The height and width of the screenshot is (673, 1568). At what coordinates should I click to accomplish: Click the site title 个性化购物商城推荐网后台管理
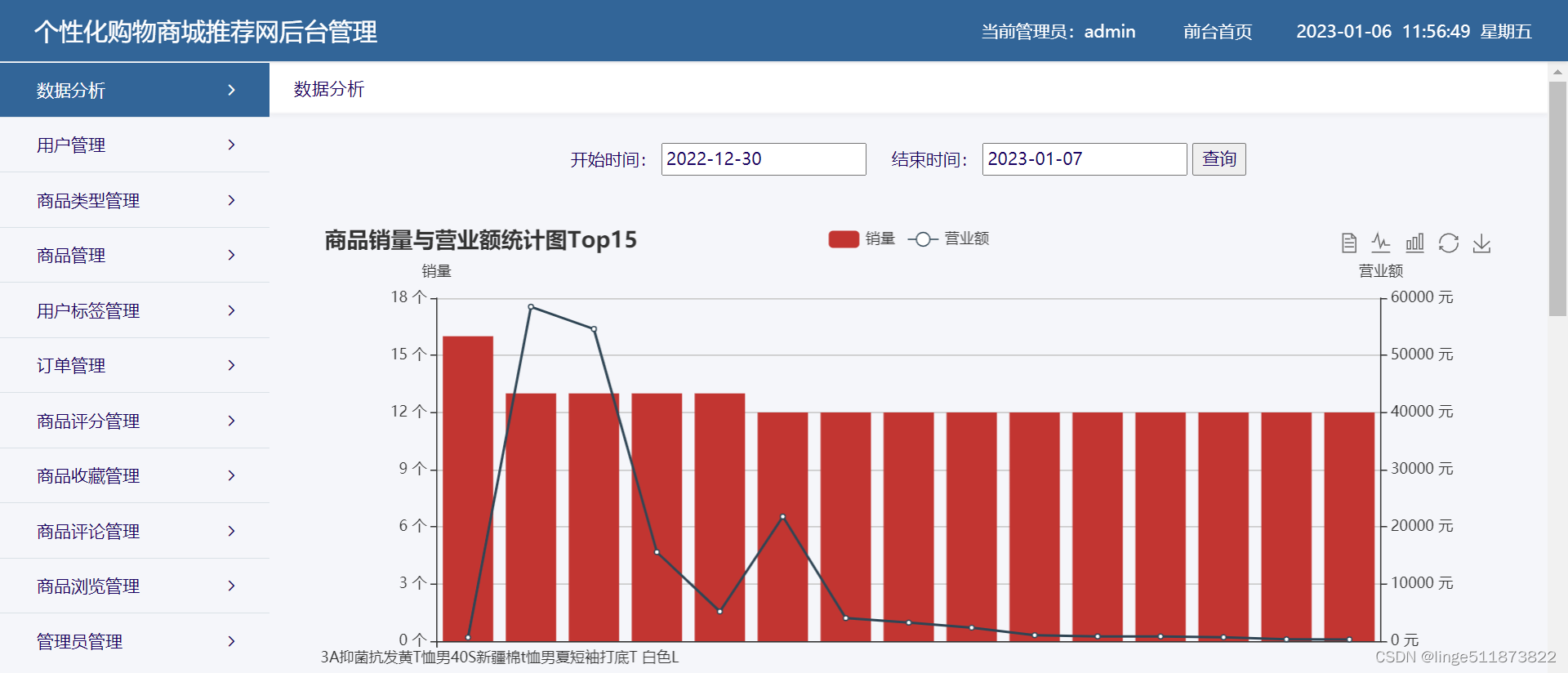click(x=206, y=32)
